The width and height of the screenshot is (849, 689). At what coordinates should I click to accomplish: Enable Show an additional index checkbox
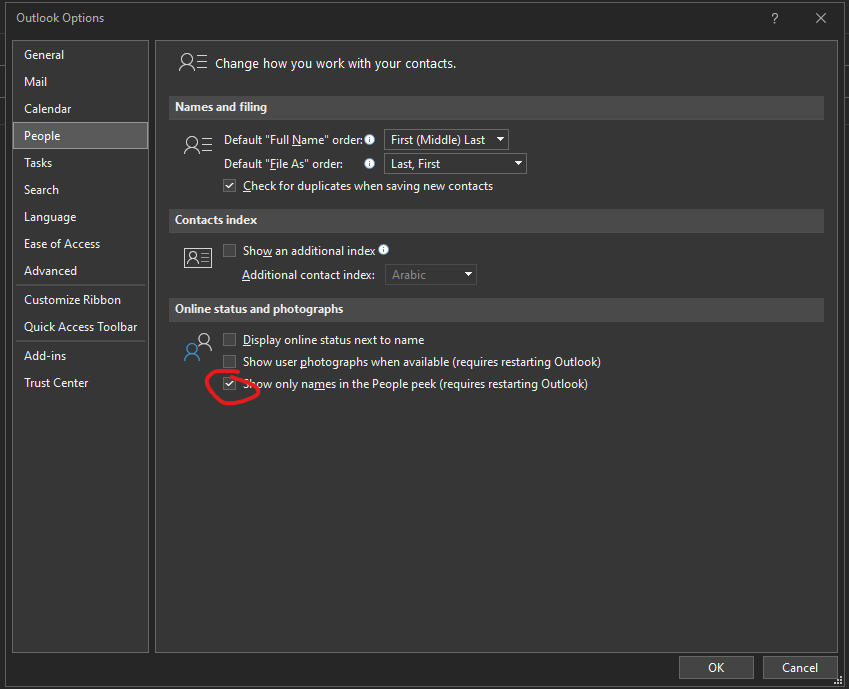(x=230, y=250)
